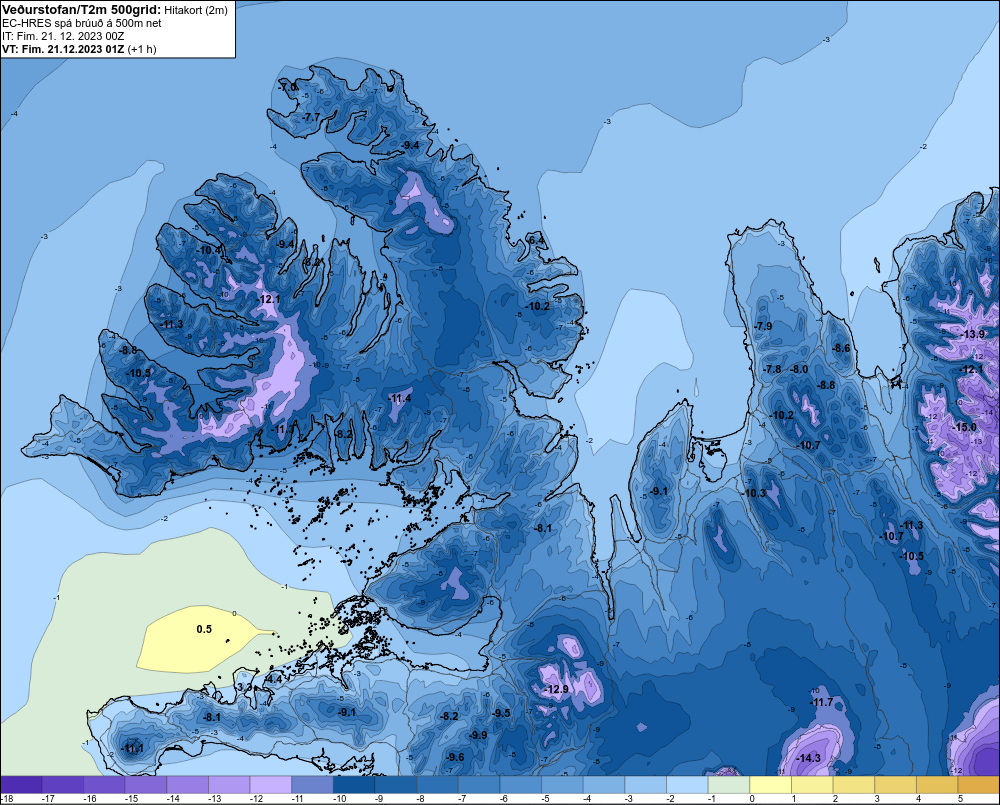Pick the dark blue legend swatch between -10 and -9

pos(354,785)
